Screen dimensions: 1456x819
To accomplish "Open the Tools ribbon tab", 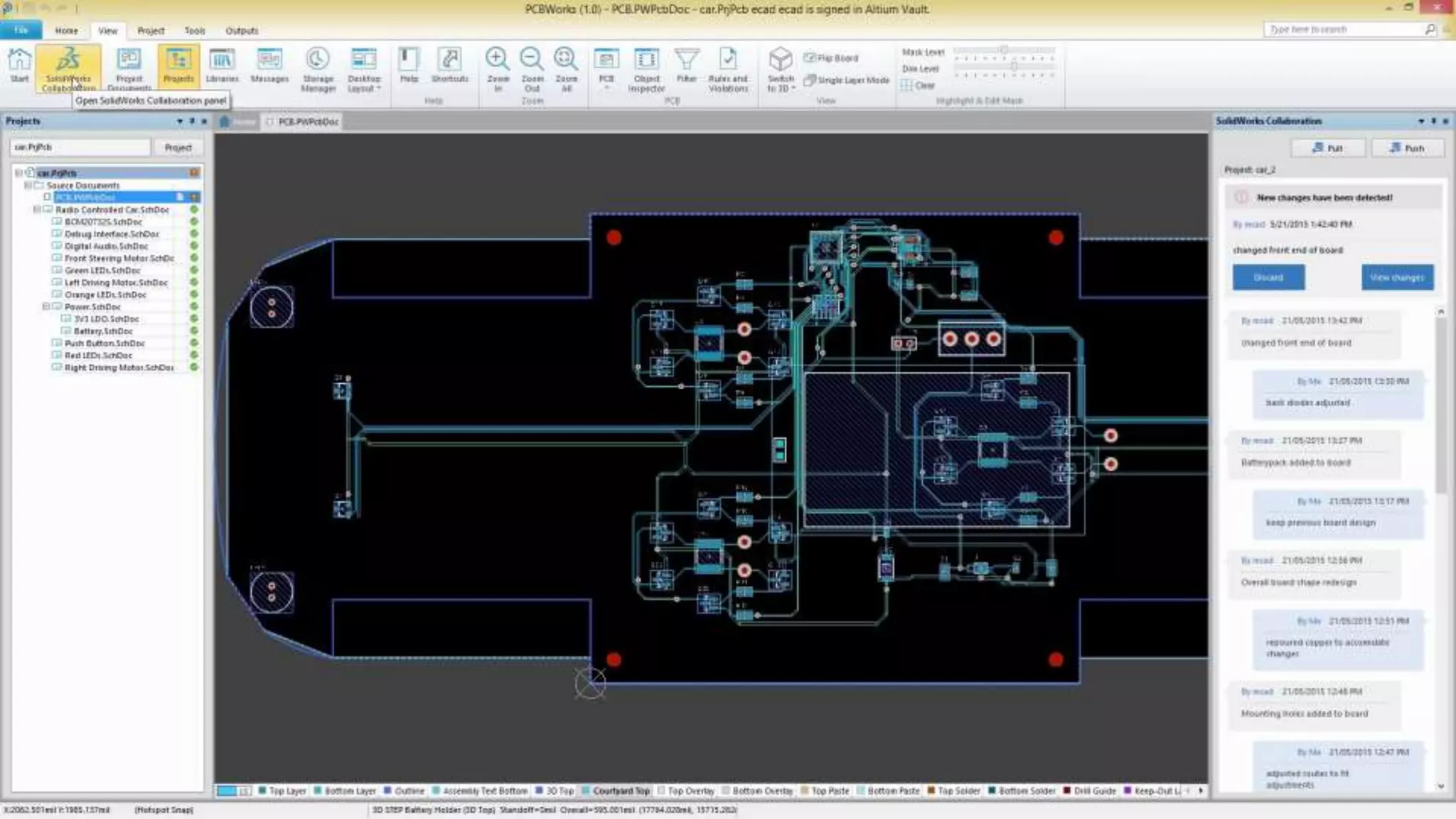I will (x=194, y=31).
